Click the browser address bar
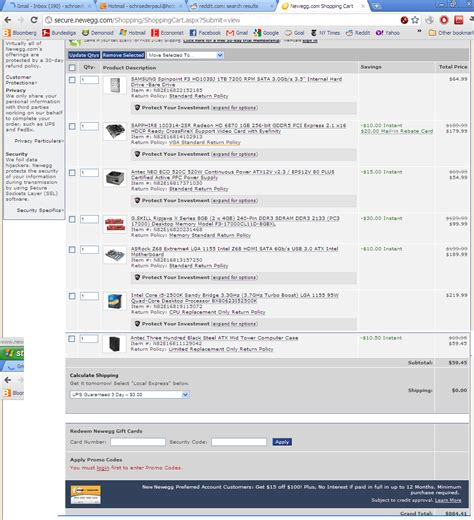474x520 pixels. [x=220, y=20]
